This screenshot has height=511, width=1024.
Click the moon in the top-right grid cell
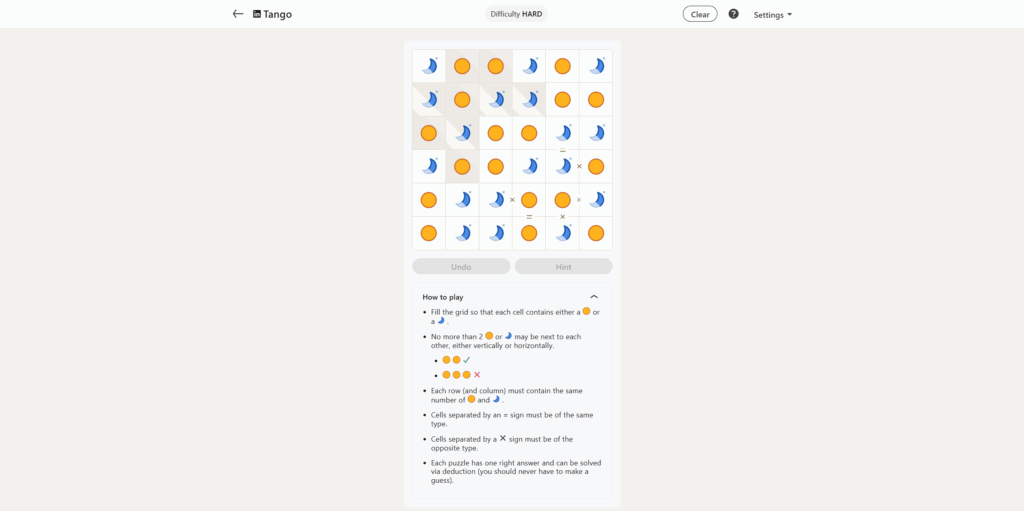click(x=596, y=66)
